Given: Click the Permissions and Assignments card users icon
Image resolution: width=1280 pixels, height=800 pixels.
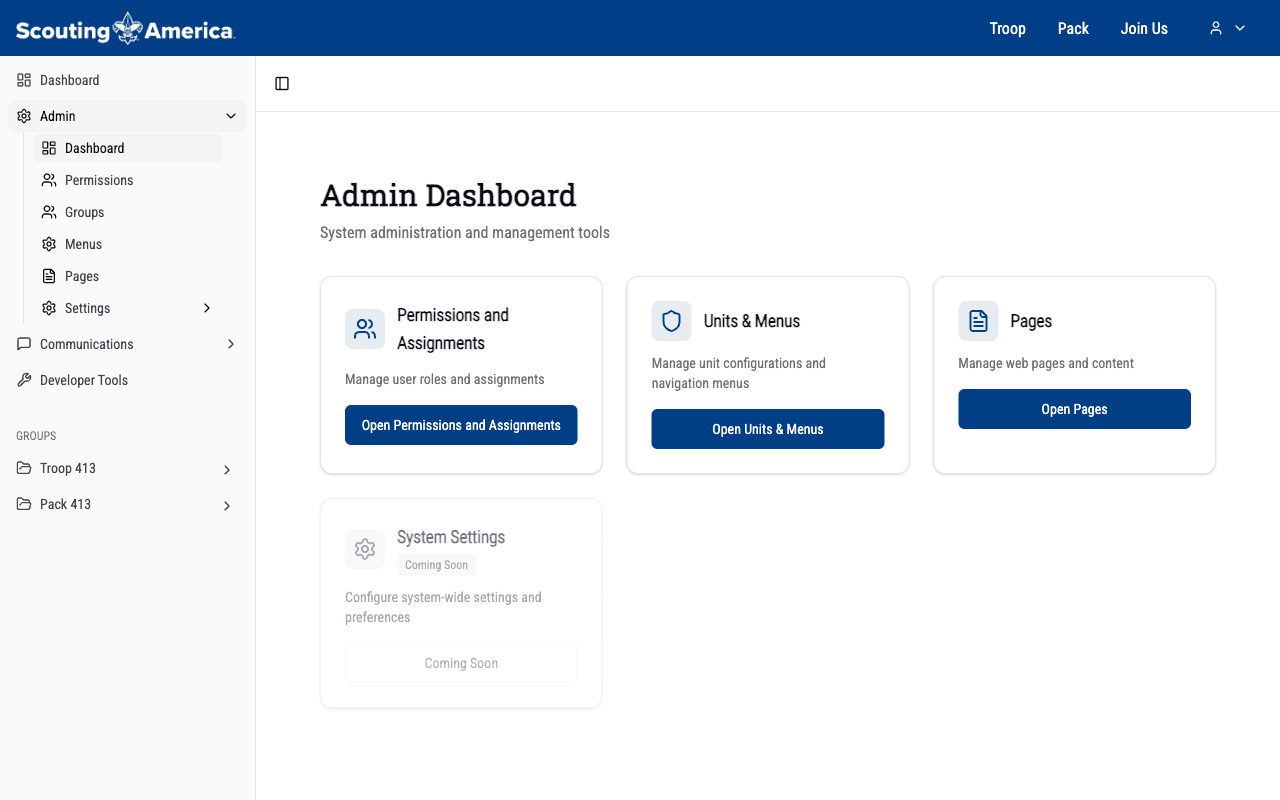Looking at the screenshot, I should coord(365,329).
